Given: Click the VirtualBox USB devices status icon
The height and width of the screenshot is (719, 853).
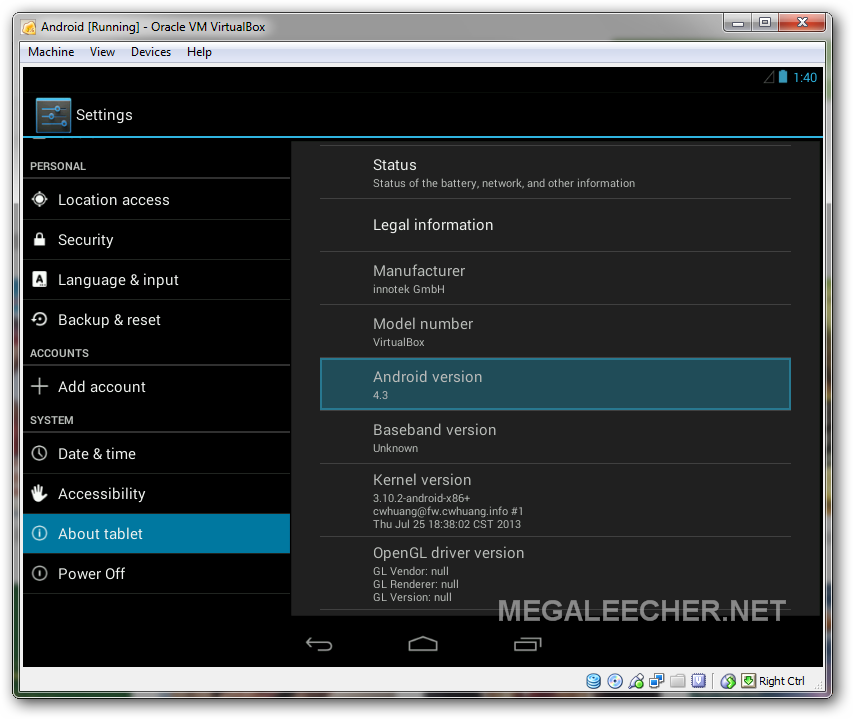Looking at the screenshot, I should point(636,681).
